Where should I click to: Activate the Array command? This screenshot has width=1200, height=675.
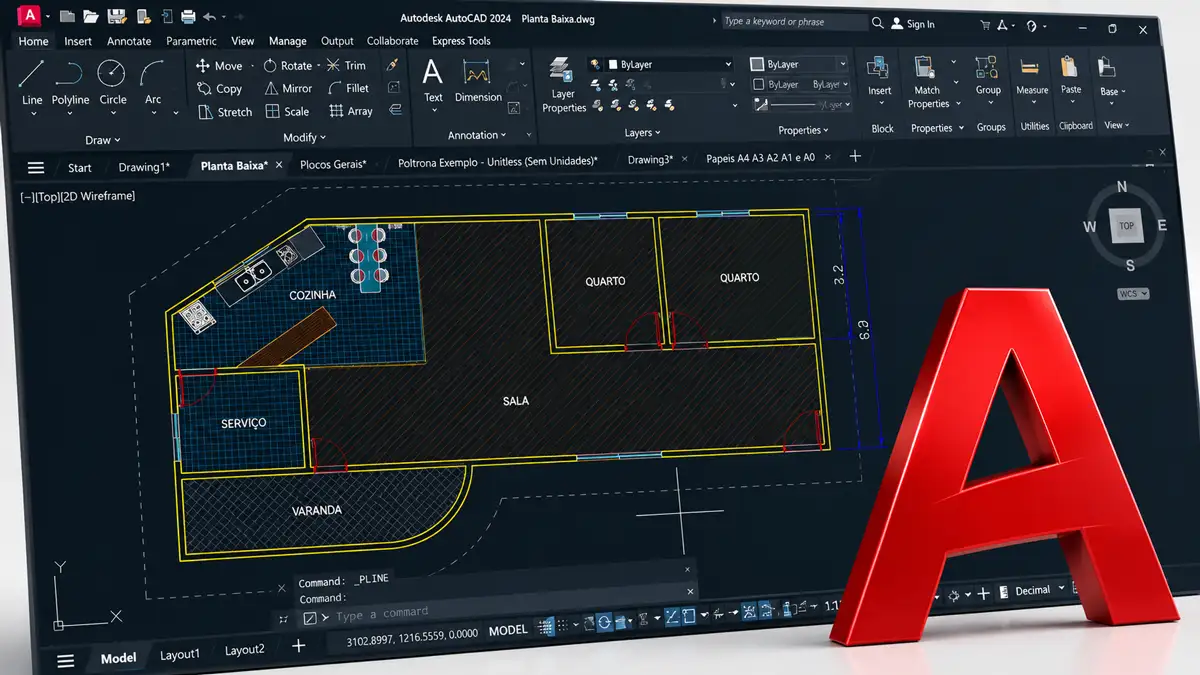[x=351, y=112]
